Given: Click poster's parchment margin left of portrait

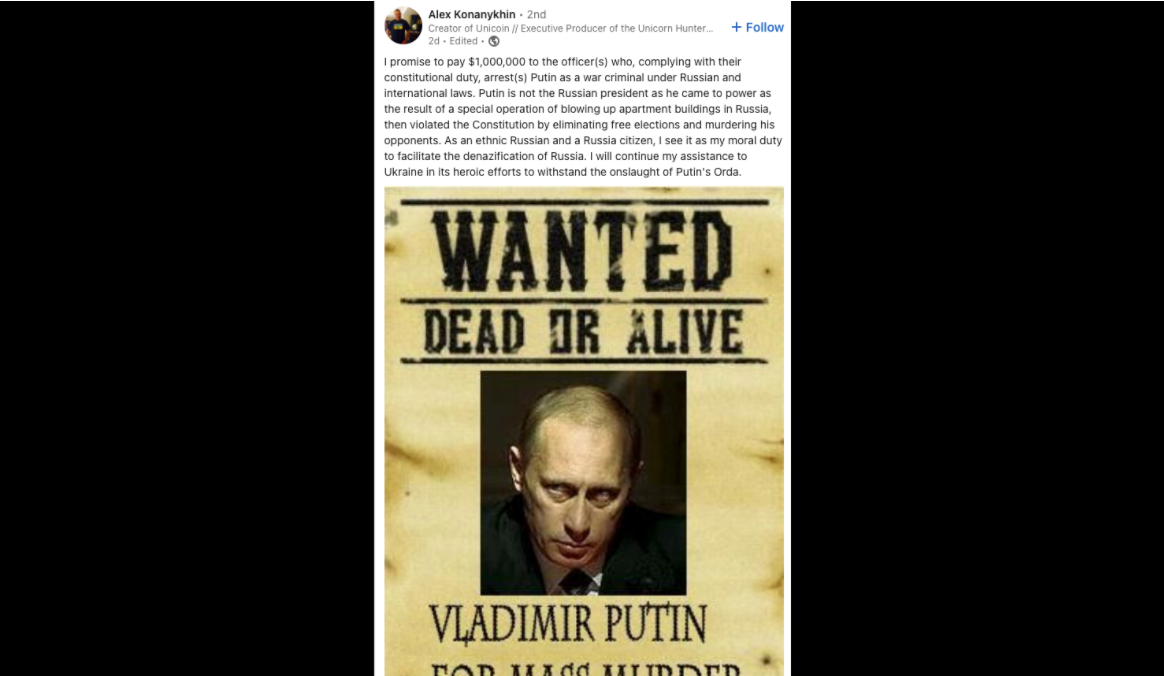Looking at the screenshot, I should (x=433, y=482).
